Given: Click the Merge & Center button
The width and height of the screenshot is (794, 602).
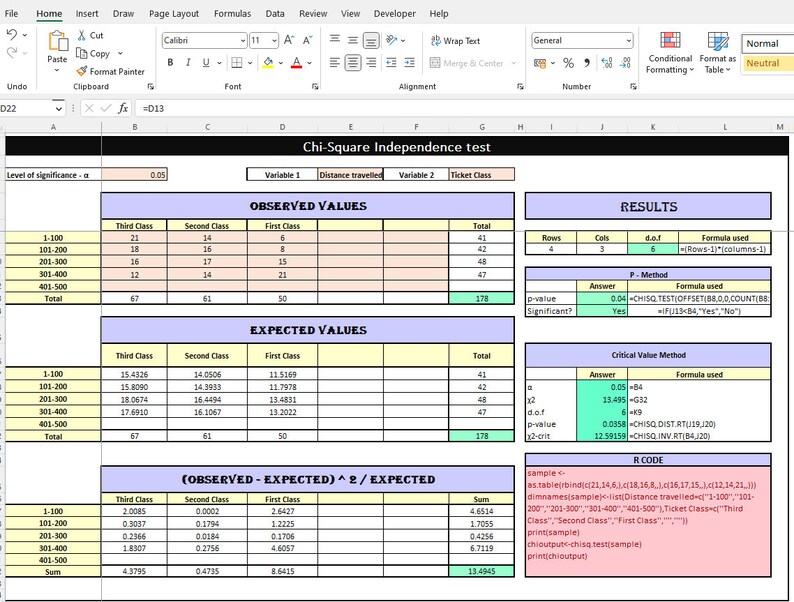Looking at the screenshot, I should [x=466, y=63].
